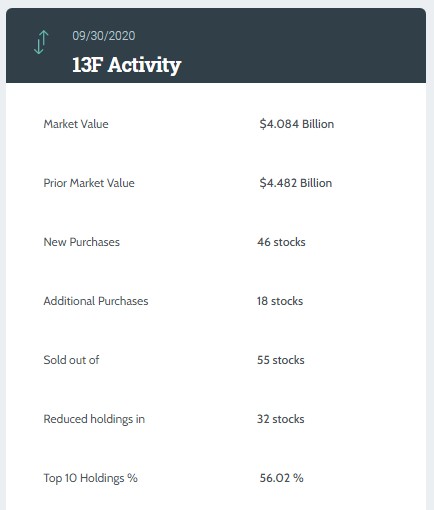Select the 13F Activity heading
This screenshot has height=510, width=434.
tap(127, 65)
